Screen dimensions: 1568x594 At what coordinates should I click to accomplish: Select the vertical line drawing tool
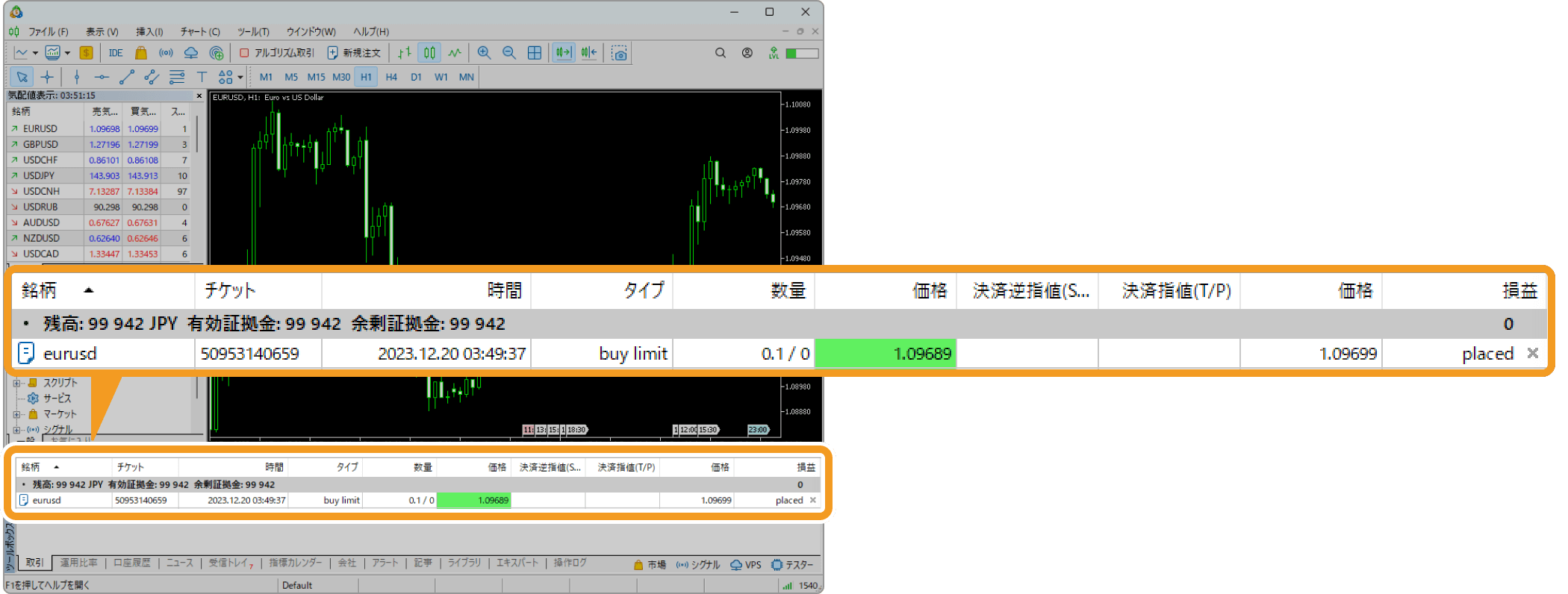[76, 77]
